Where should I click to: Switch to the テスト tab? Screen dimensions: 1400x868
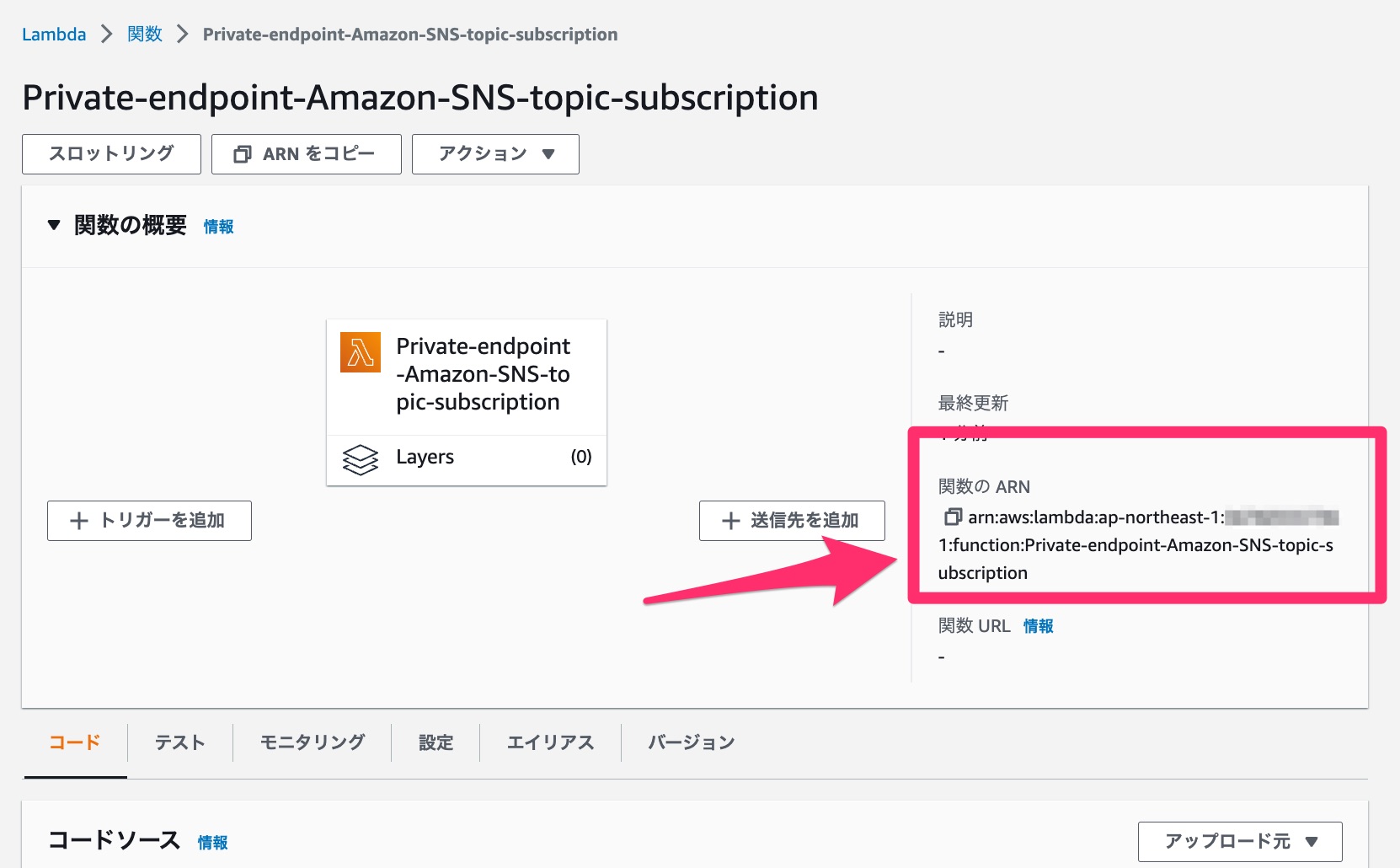tap(179, 742)
